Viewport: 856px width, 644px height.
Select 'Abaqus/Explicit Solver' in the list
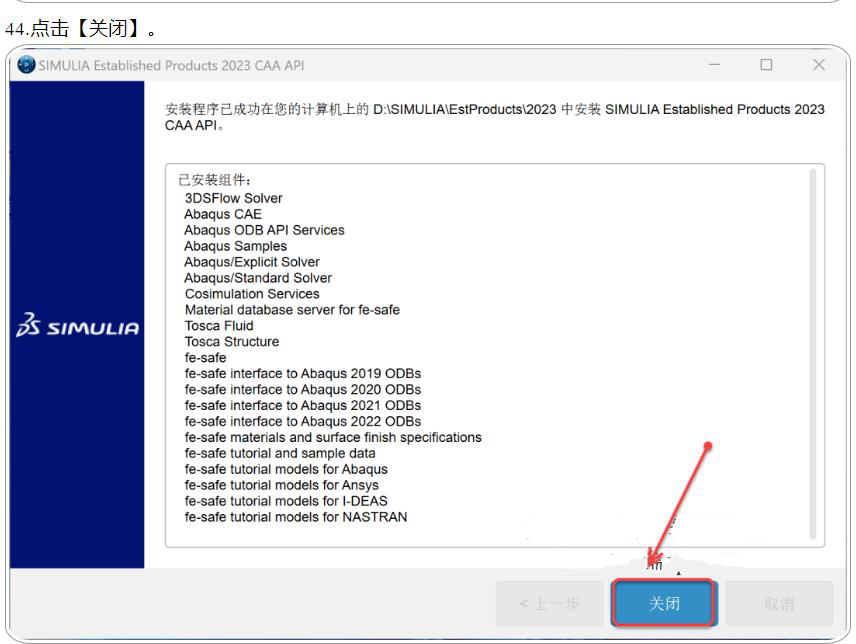(x=252, y=262)
